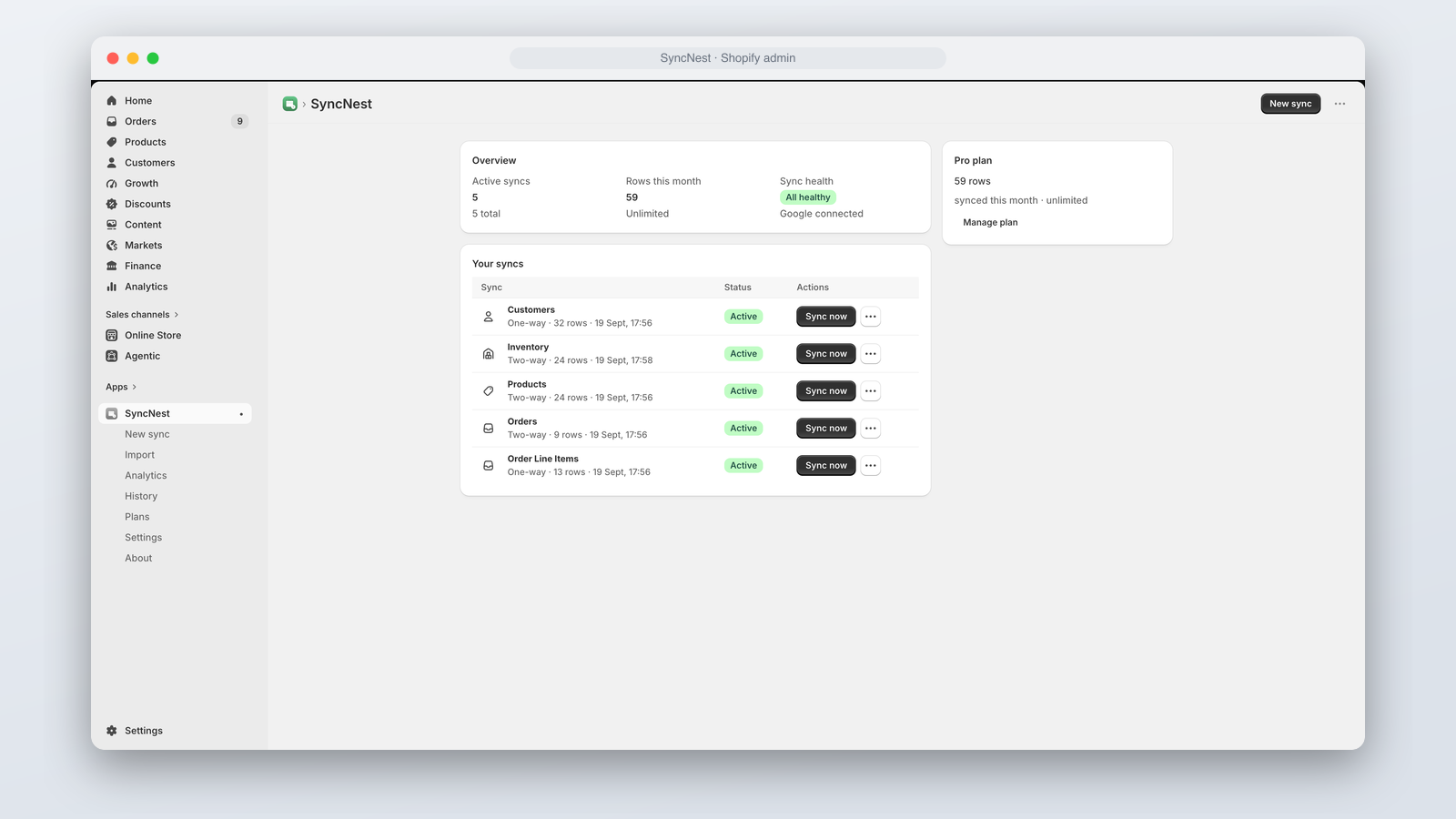Click the Customers sync person icon

click(489, 317)
